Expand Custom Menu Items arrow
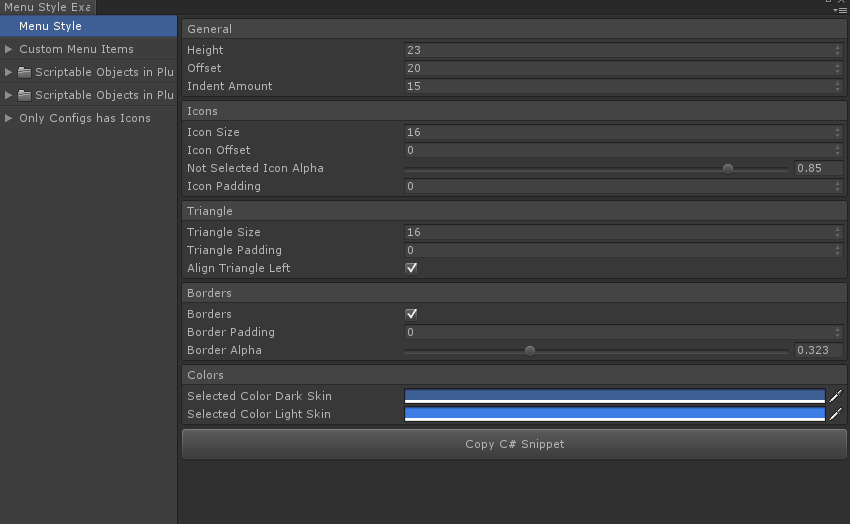The height and width of the screenshot is (524, 850). coord(9,49)
